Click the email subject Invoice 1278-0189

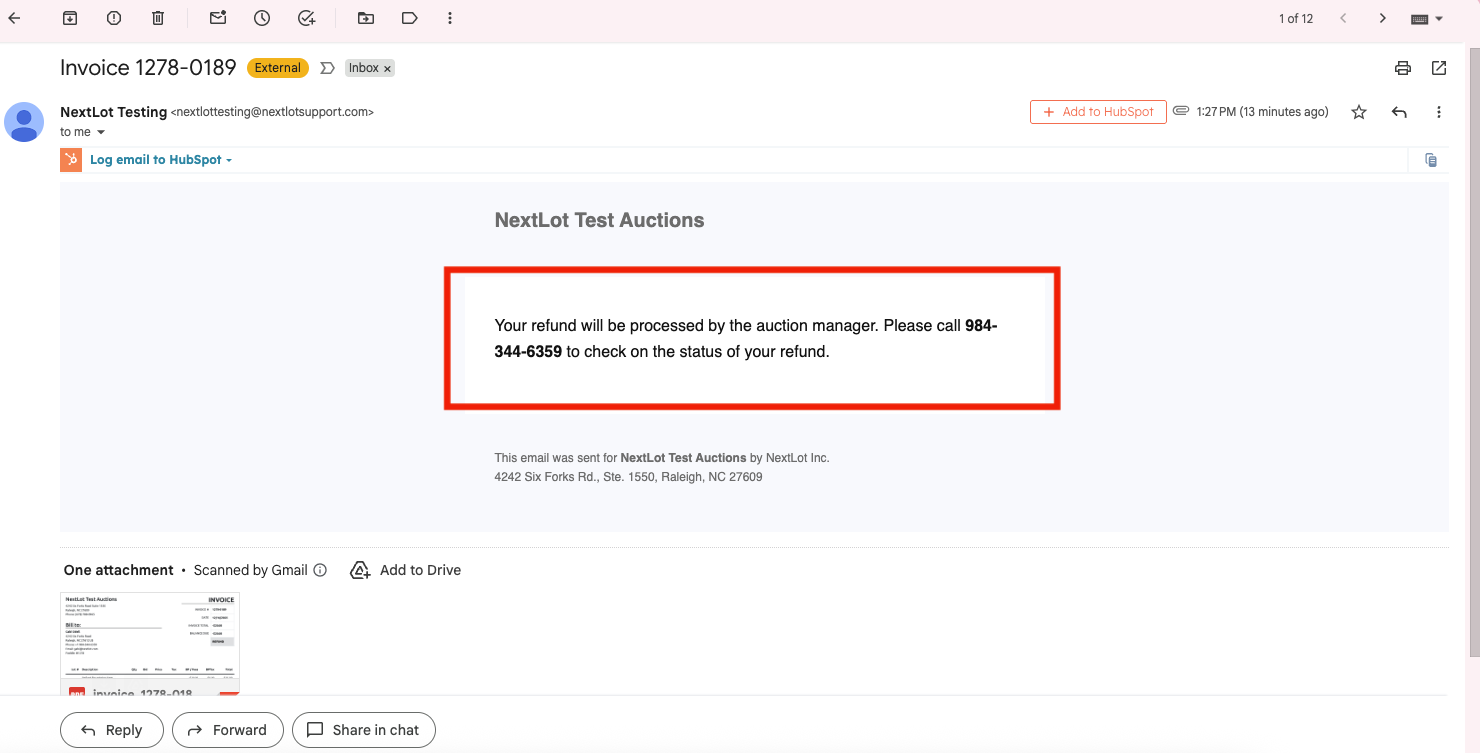click(148, 68)
